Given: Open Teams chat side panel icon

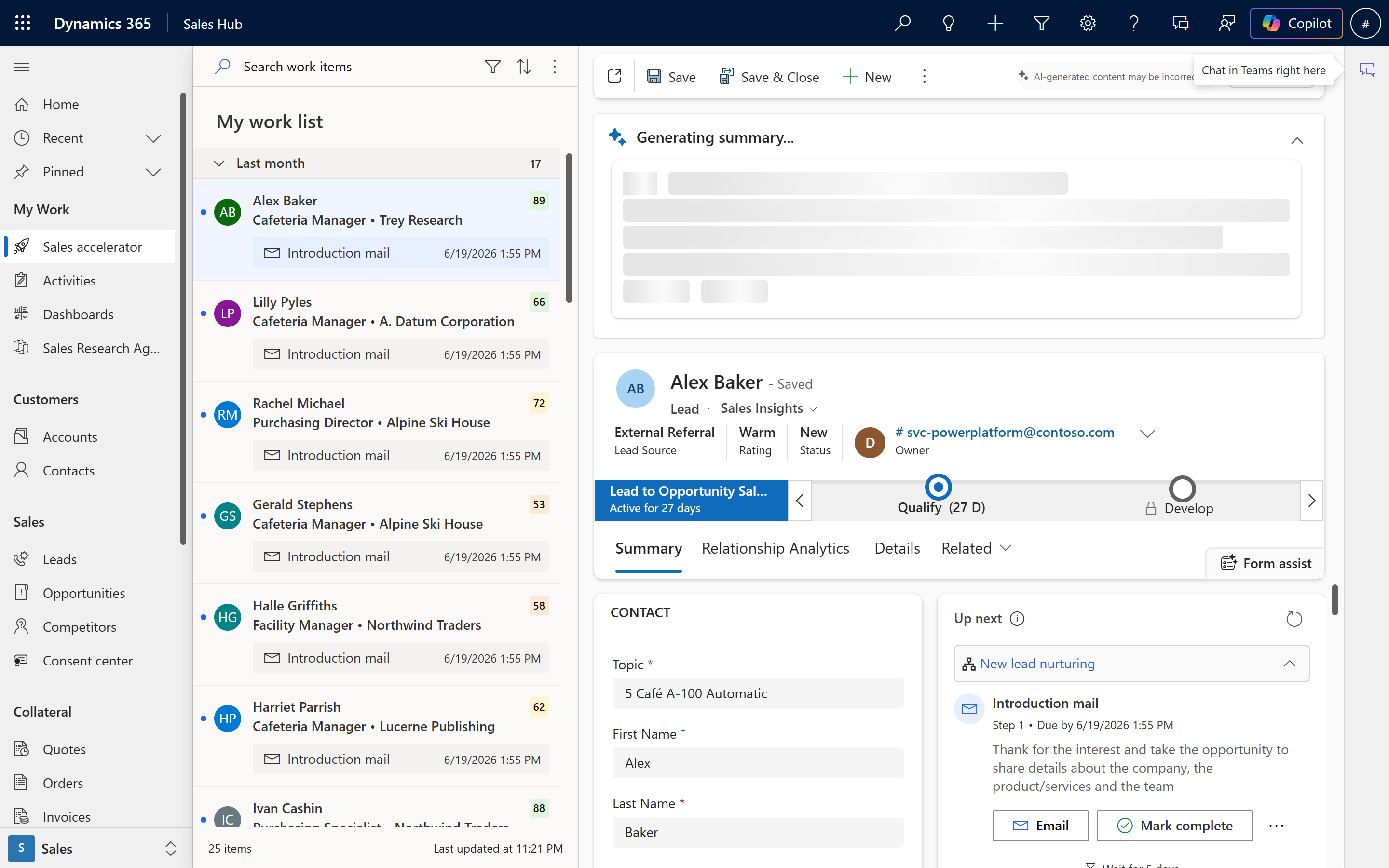Looking at the screenshot, I should coord(1368,70).
